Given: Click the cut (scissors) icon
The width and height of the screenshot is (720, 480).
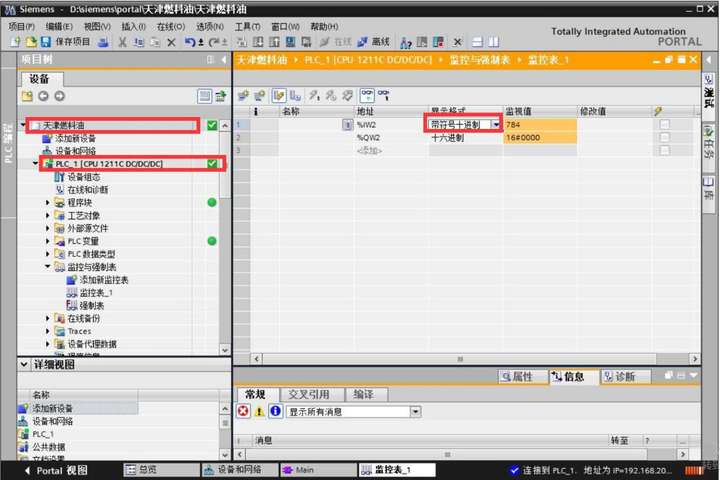Looking at the screenshot, I should coord(122,42).
